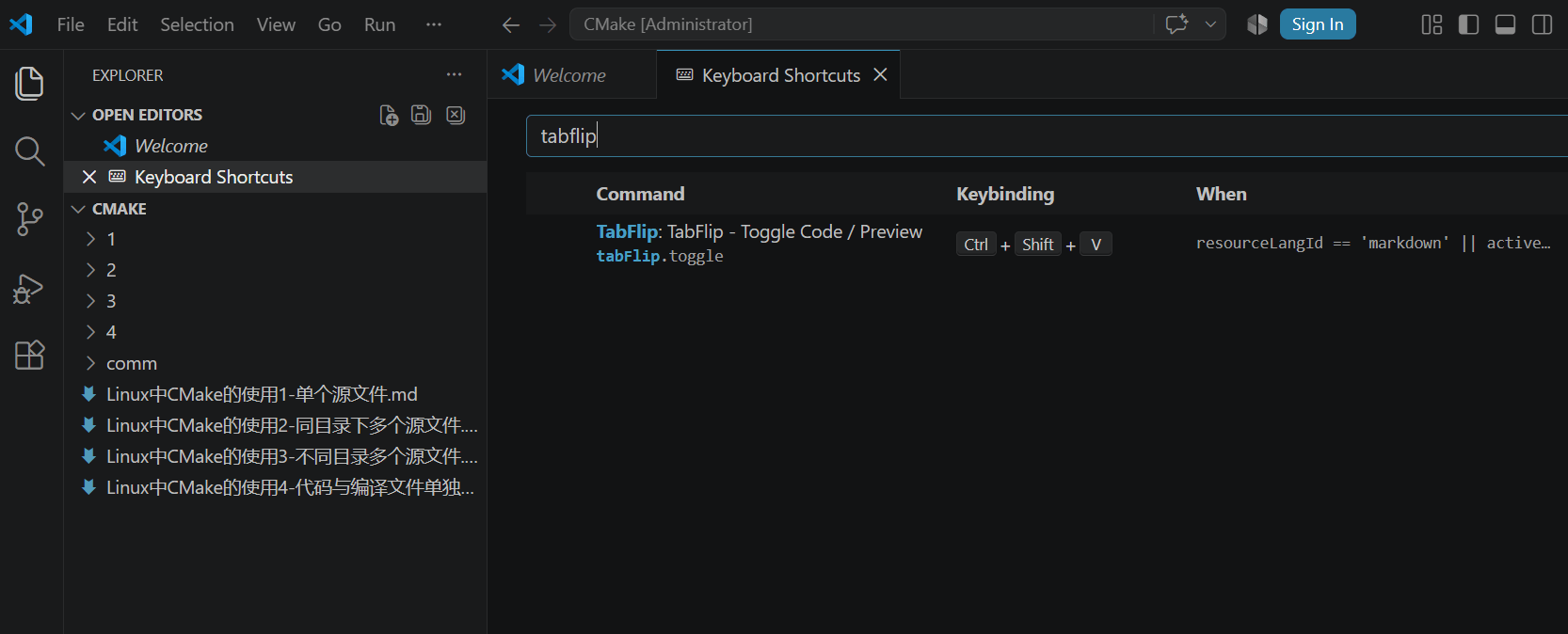The height and width of the screenshot is (634, 1568).
Task: Click Save All icon in Open Editors
Action: coord(422,115)
